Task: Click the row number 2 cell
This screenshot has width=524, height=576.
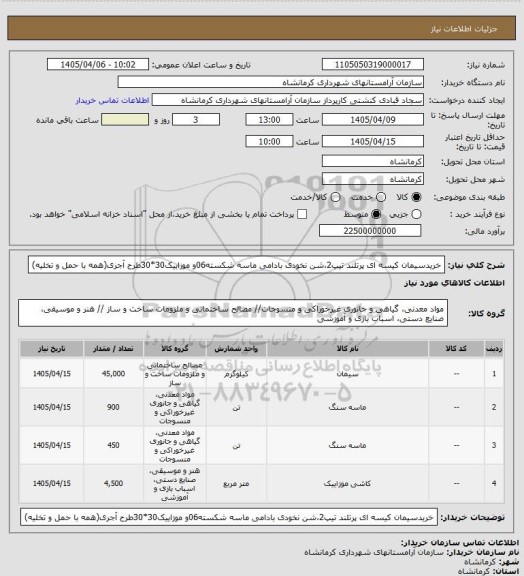Action: pos(494,407)
